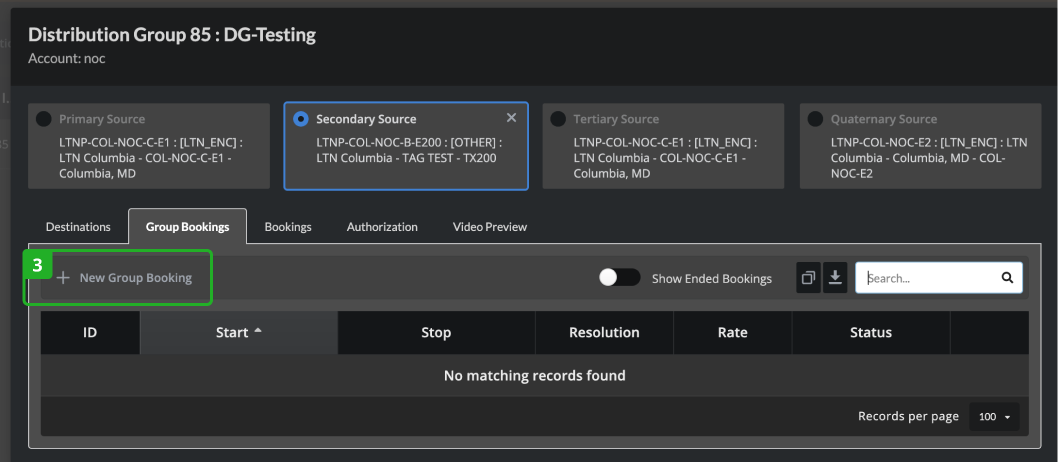Click the New Group Booking button
The image size is (1058, 462).
[124, 278]
